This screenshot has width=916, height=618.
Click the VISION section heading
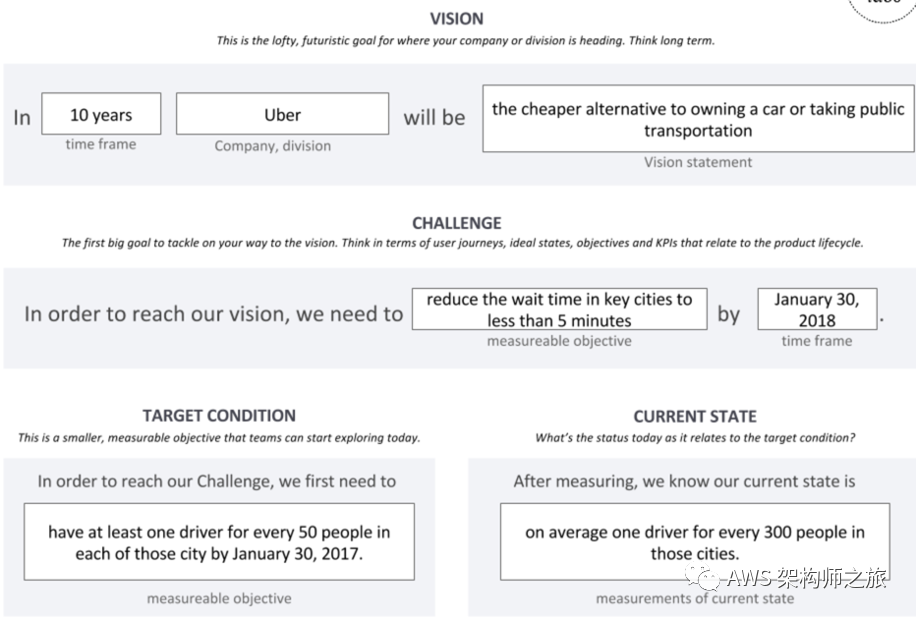pos(456,19)
